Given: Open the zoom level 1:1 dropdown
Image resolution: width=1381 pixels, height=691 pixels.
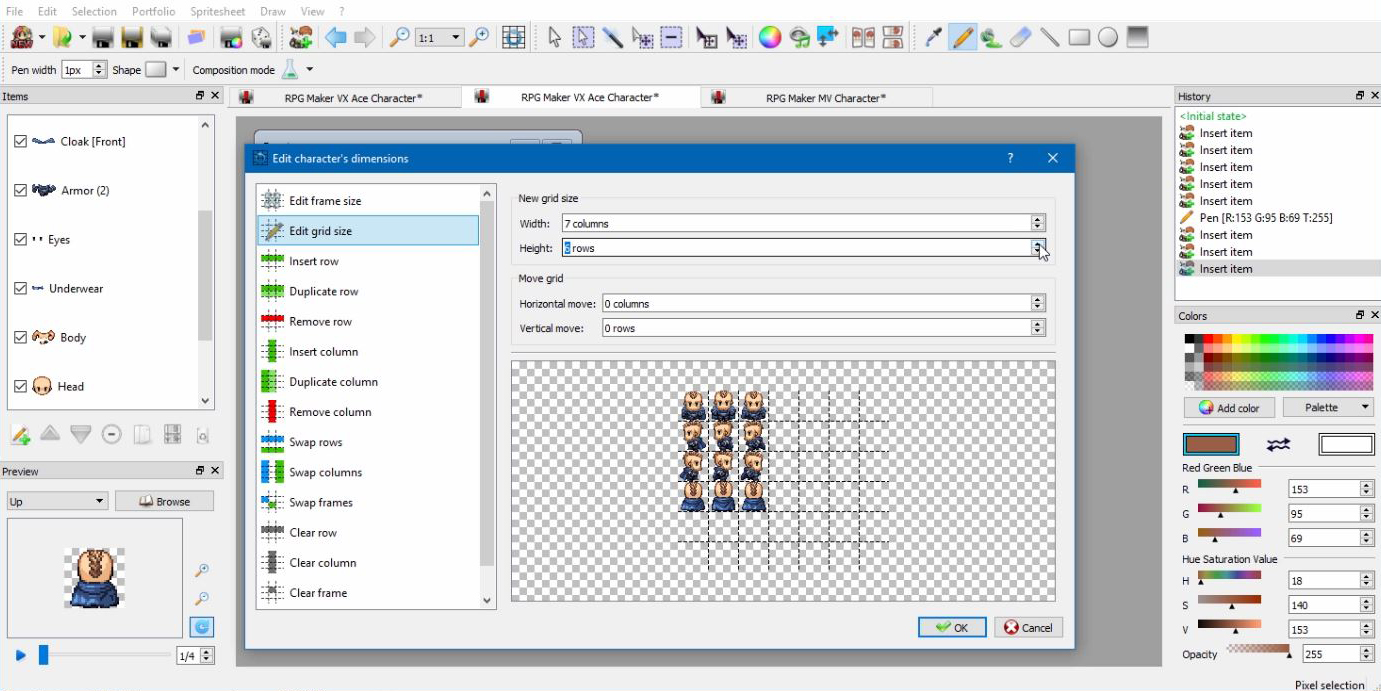Looking at the screenshot, I should (x=440, y=37).
